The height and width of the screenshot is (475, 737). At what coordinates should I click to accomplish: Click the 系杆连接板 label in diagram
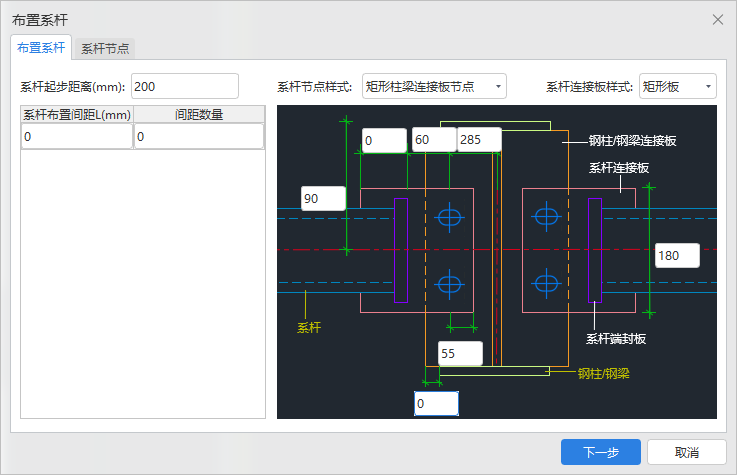click(619, 168)
